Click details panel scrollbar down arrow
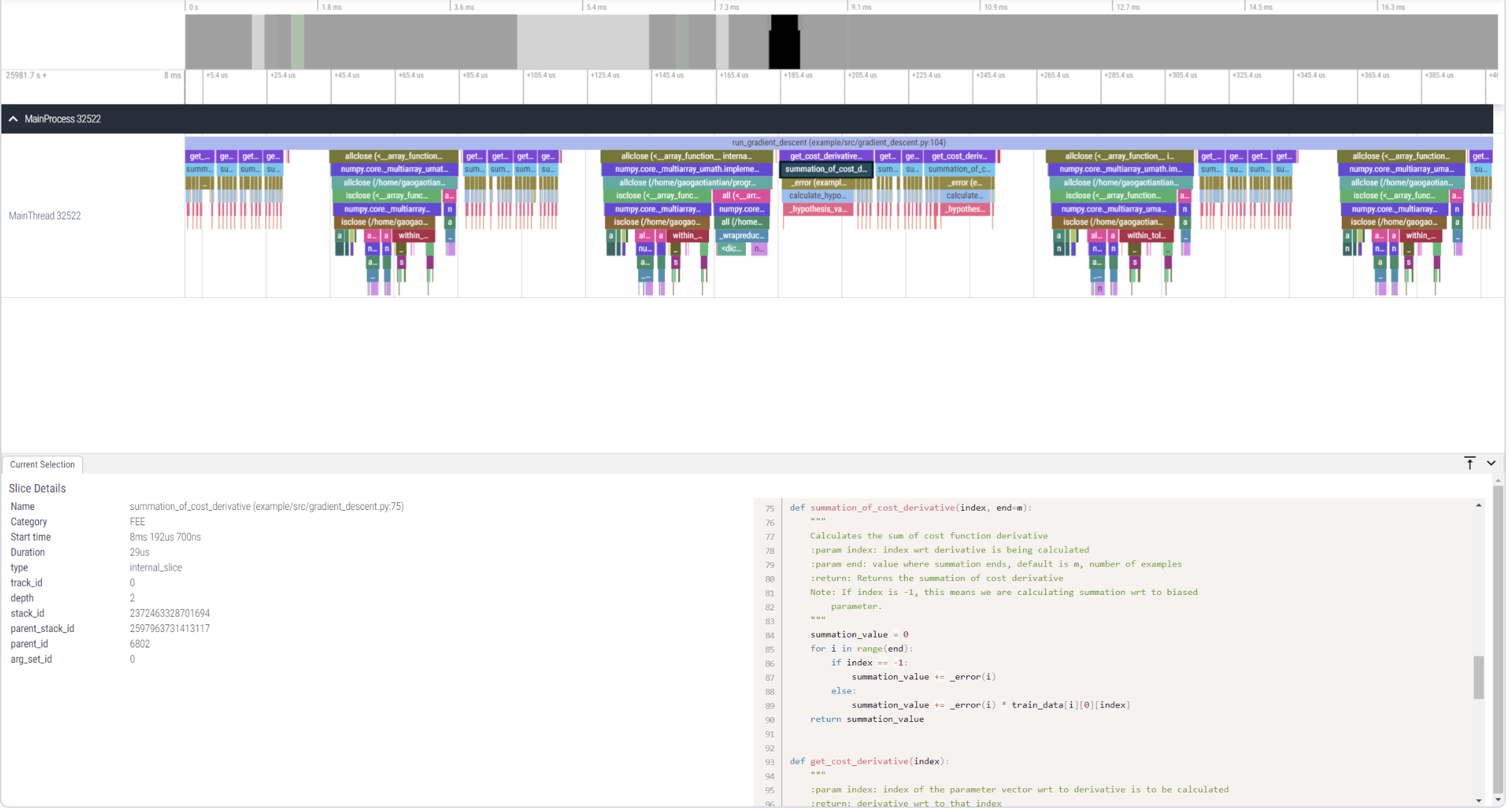The image size is (1510, 812). tap(1498, 800)
